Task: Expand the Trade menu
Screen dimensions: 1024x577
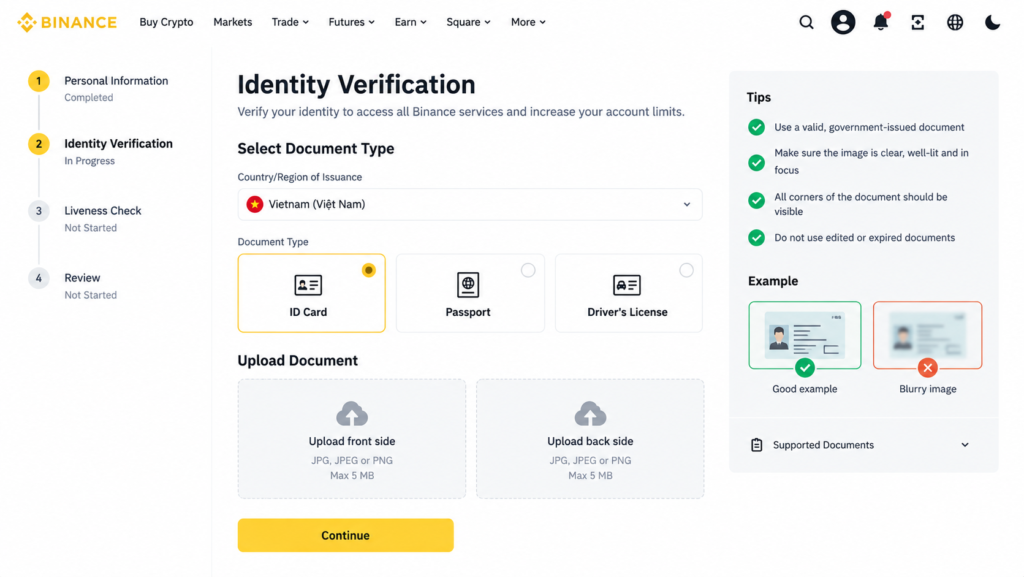Action: (x=290, y=22)
